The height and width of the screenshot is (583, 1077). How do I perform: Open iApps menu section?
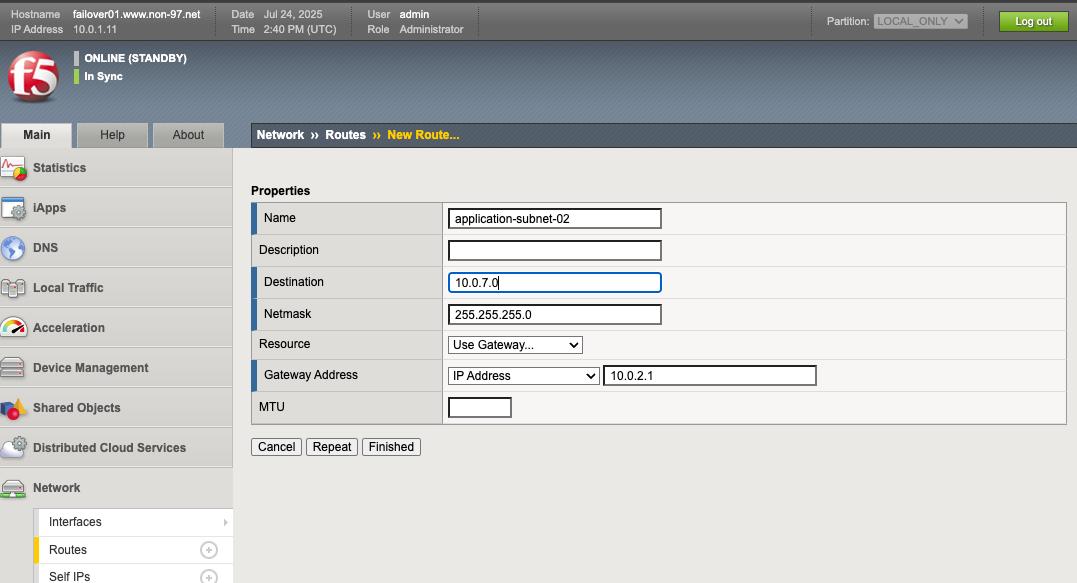click(x=116, y=207)
